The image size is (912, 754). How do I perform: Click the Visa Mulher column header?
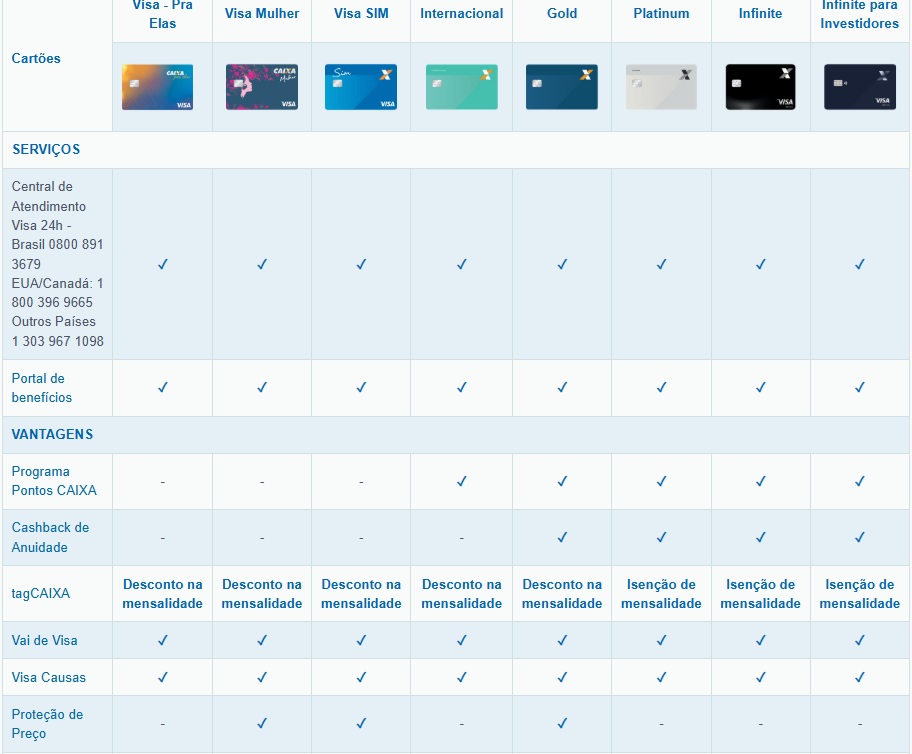[262, 14]
